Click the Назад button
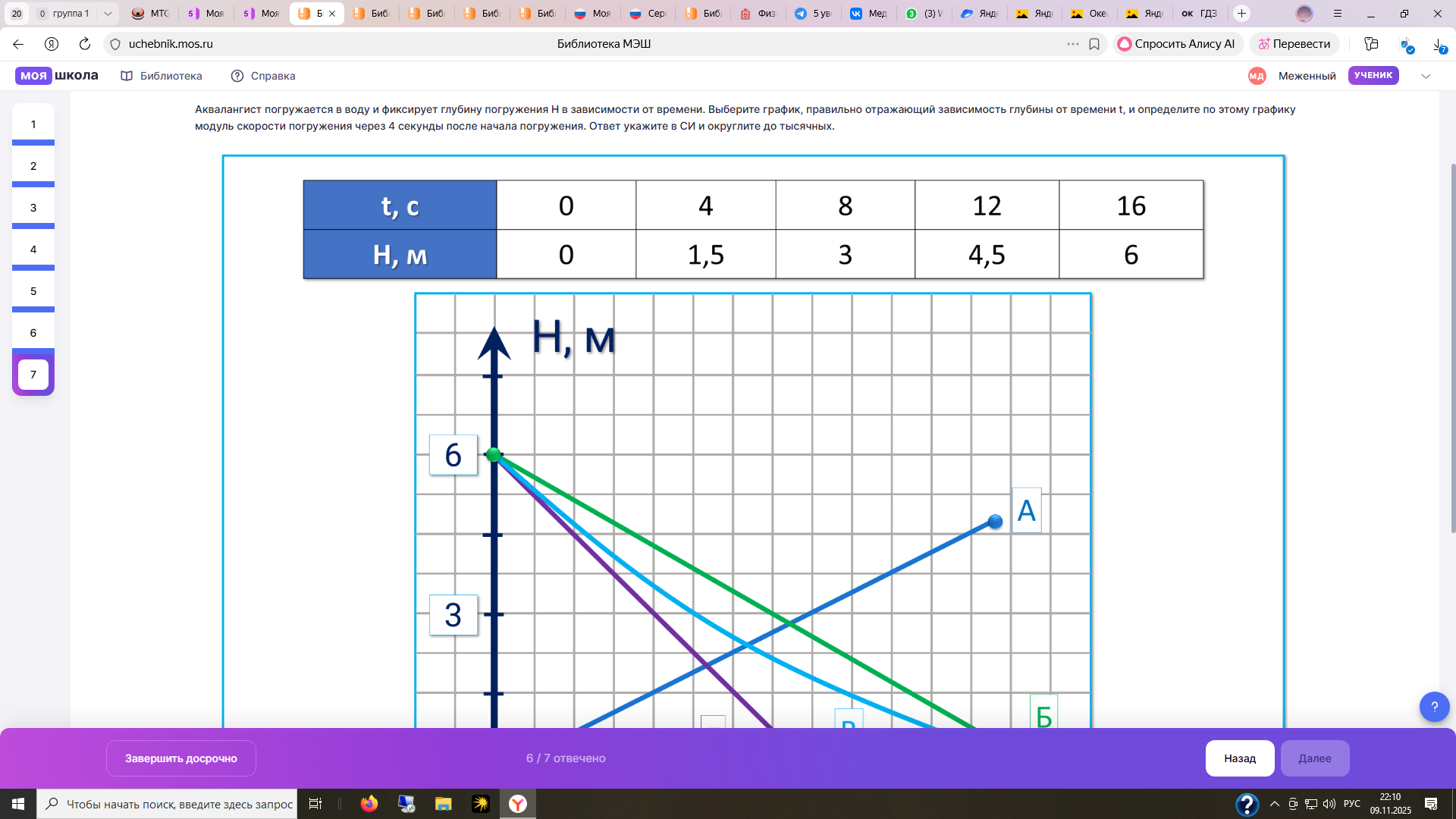The image size is (1456, 819). tap(1240, 758)
